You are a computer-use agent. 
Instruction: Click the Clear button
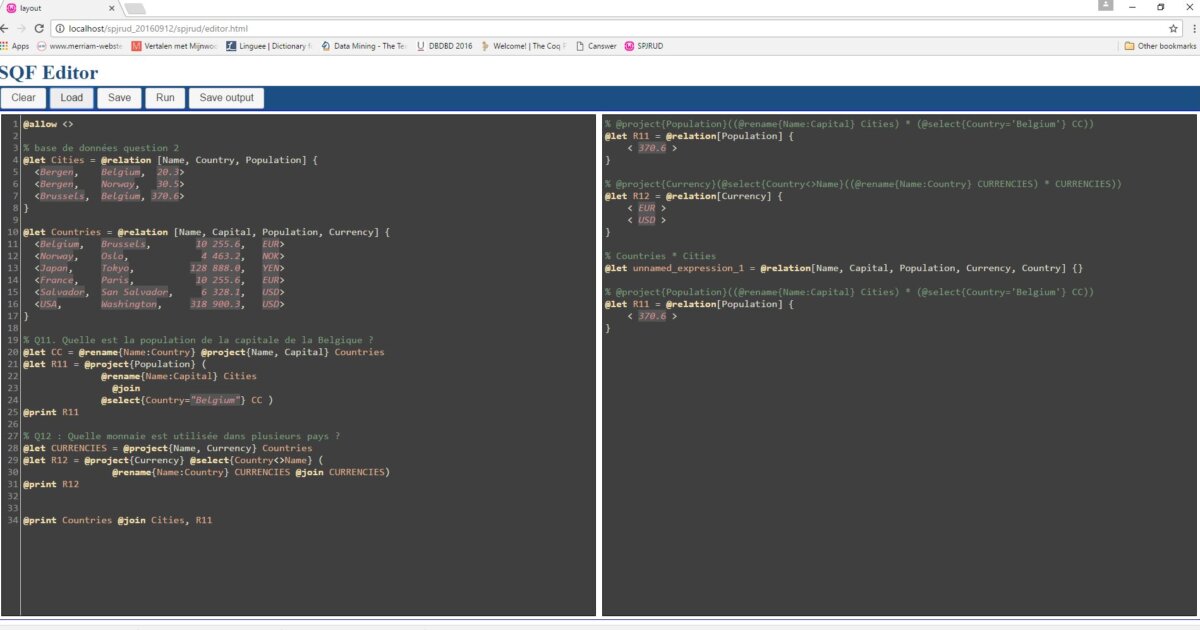(23, 98)
